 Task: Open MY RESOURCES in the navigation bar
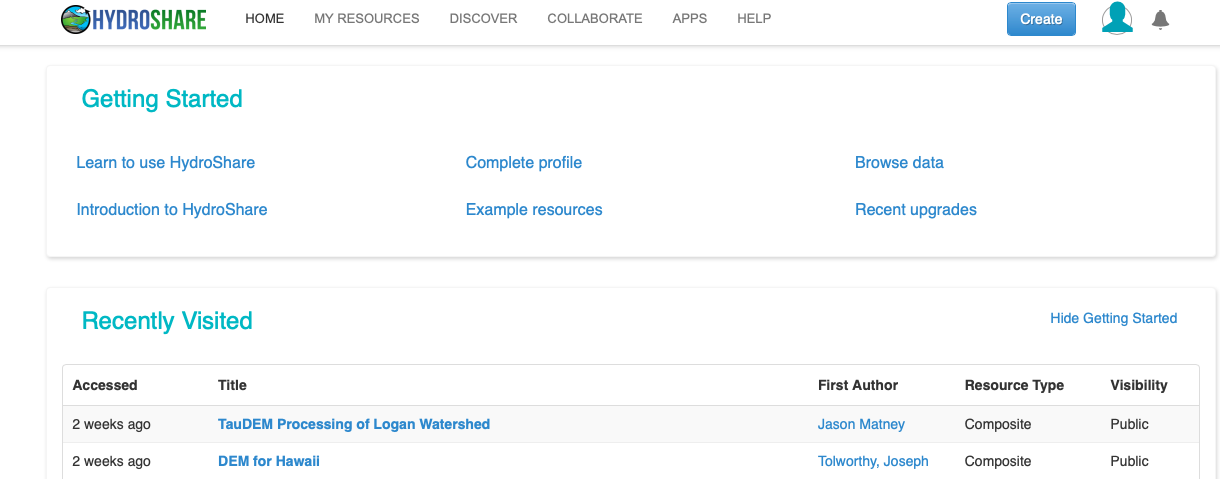point(367,19)
